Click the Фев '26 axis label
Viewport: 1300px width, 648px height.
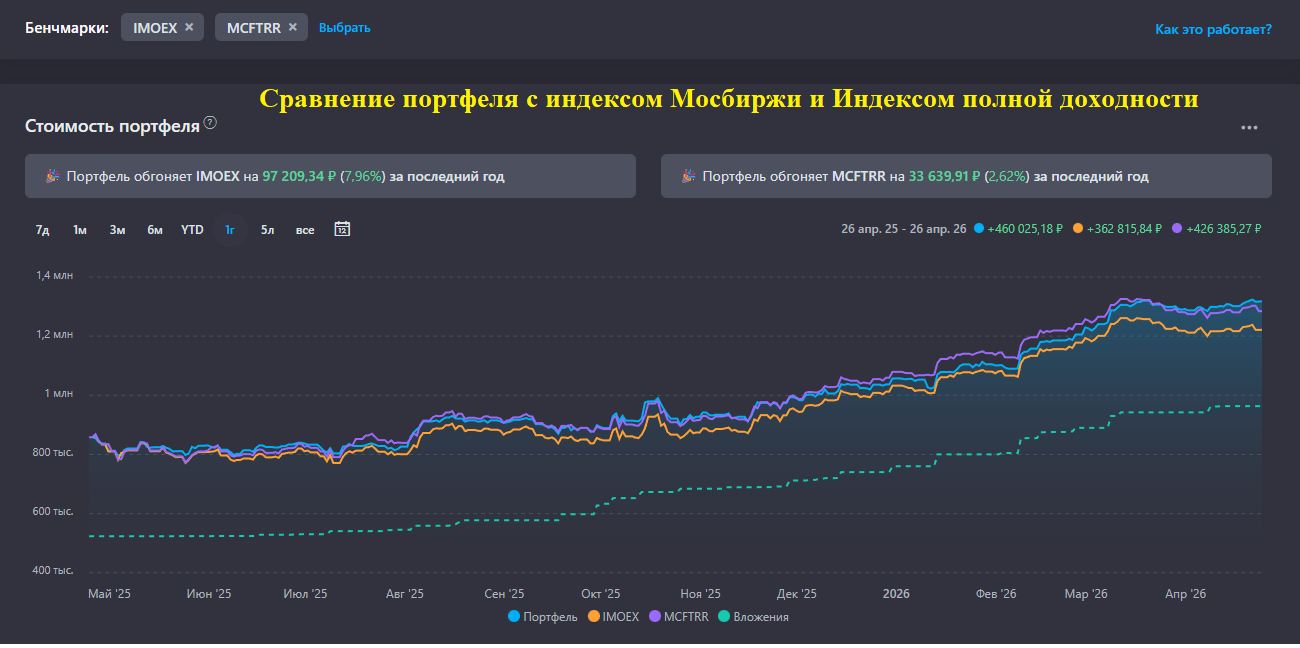pyautogui.click(x=996, y=594)
